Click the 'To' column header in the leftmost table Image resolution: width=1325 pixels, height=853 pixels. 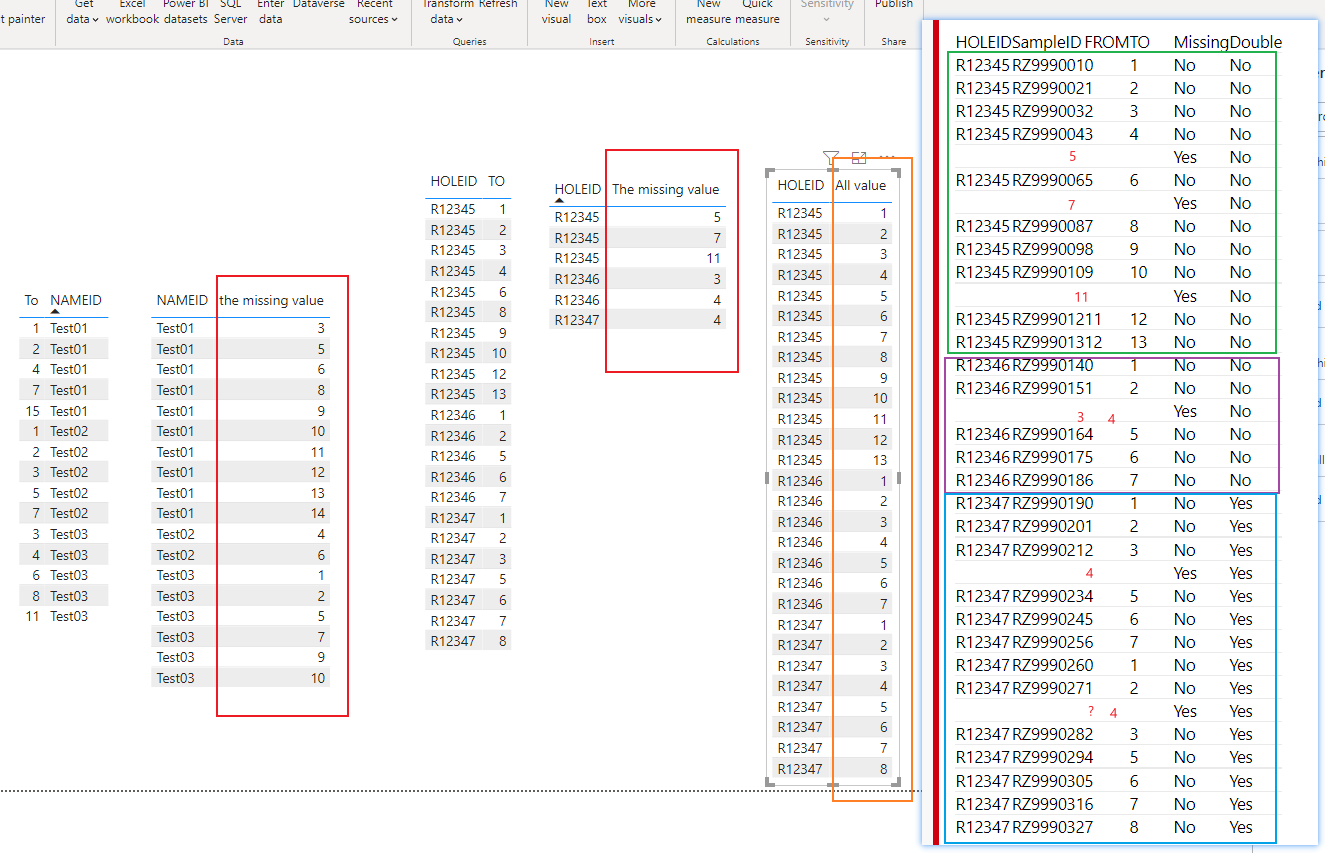click(x=31, y=300)
